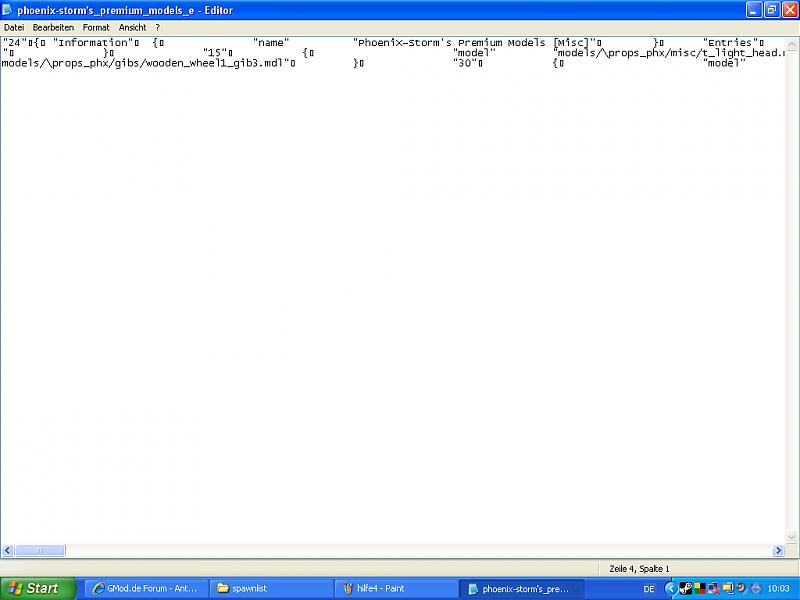The height and width of the screenshot is (600, 800).
Task: Click the DE language indicator
Action: tap(649, 588)
